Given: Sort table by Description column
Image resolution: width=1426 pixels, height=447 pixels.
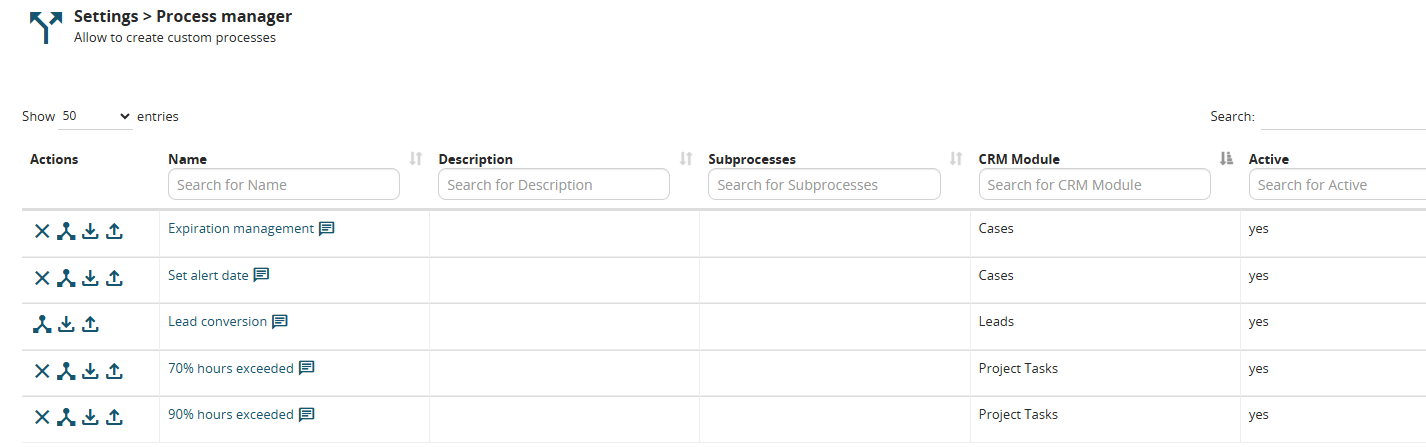Looking at the screenshot, I should [686, 159].
